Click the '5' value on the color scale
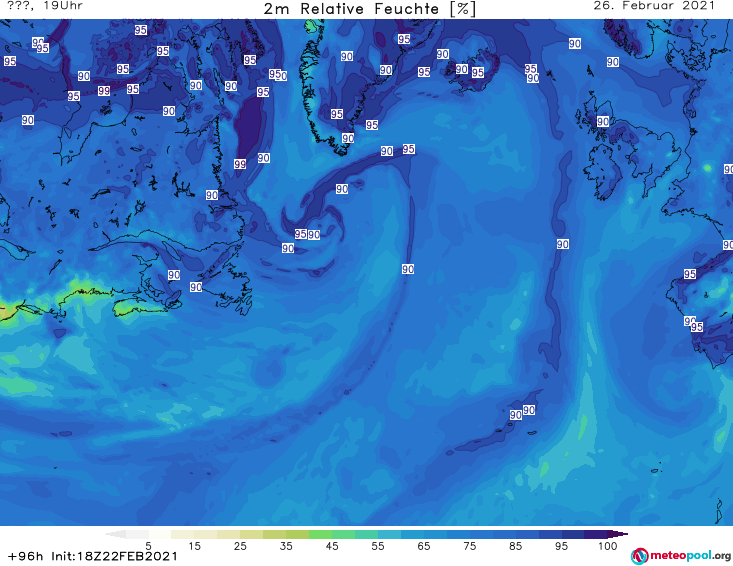Screen dimensions: 733x566 coord(148,546)
